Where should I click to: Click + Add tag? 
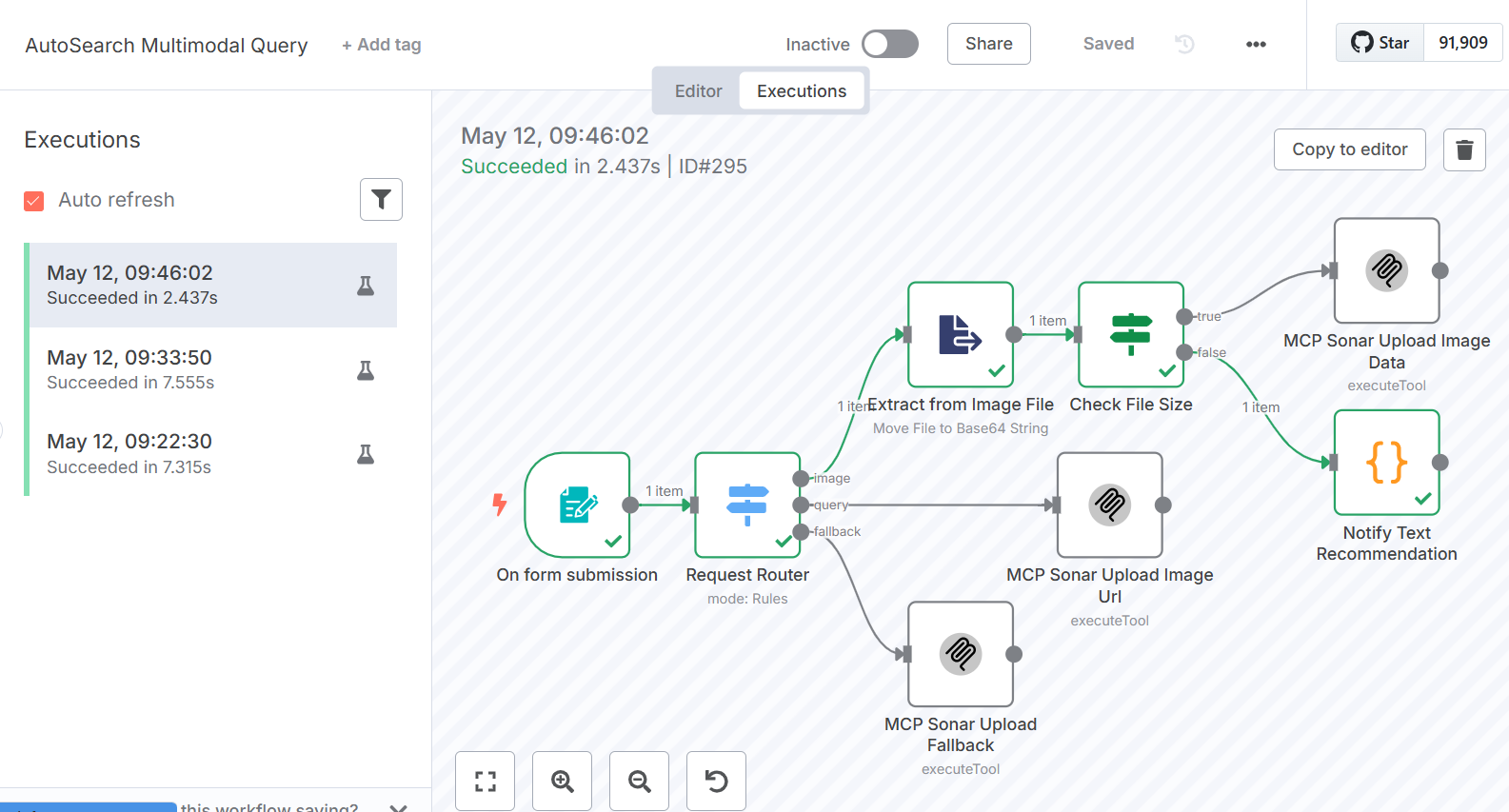381,45
